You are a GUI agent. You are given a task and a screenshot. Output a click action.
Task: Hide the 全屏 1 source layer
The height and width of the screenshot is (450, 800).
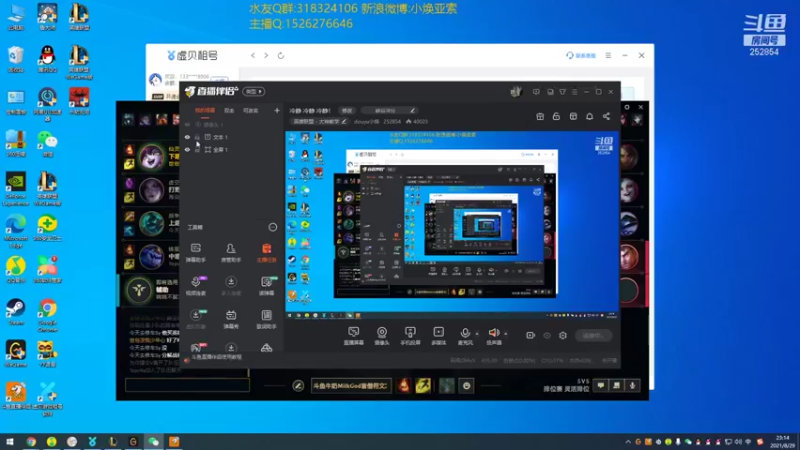coord(187,149)
